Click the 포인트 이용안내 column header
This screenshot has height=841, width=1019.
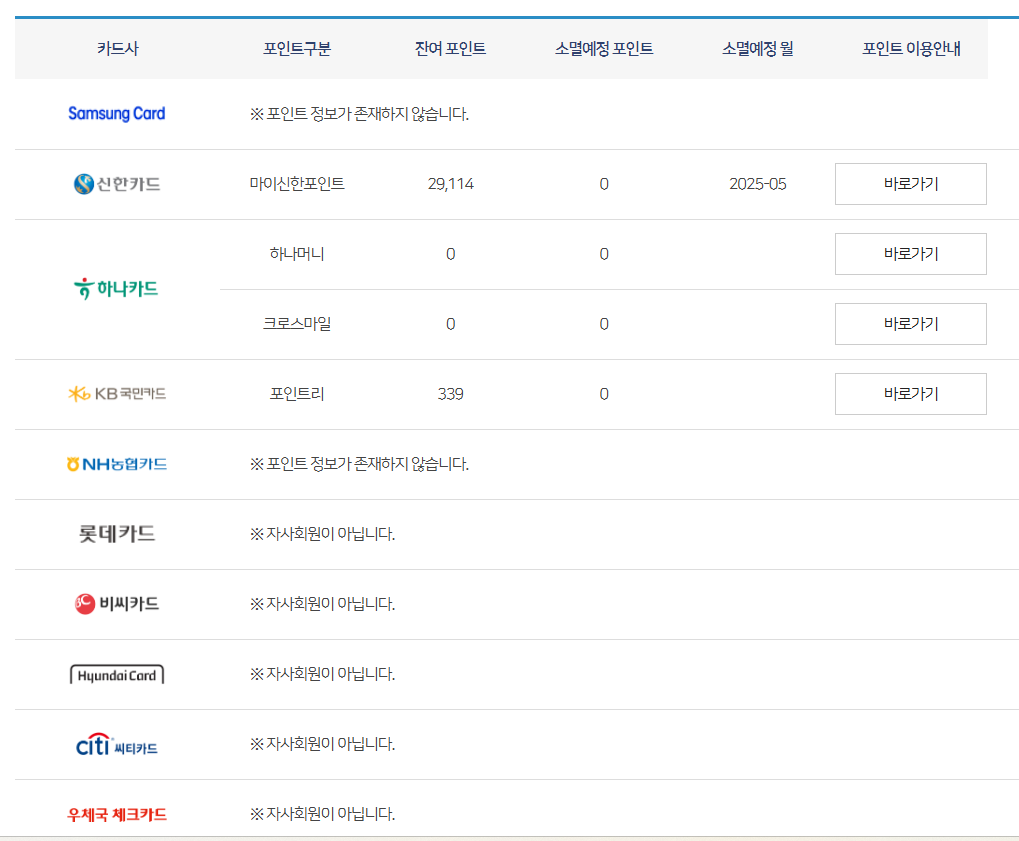click(911, 49)
